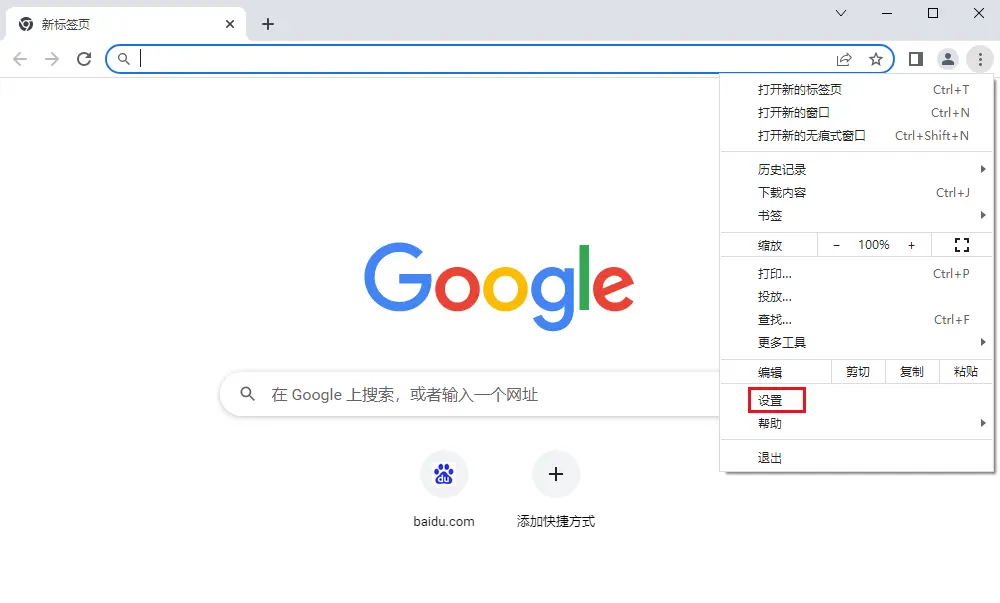This screenshot has height=603, width=1000.
Task: Select 投放... cast option
Action: tap(857, 297)
